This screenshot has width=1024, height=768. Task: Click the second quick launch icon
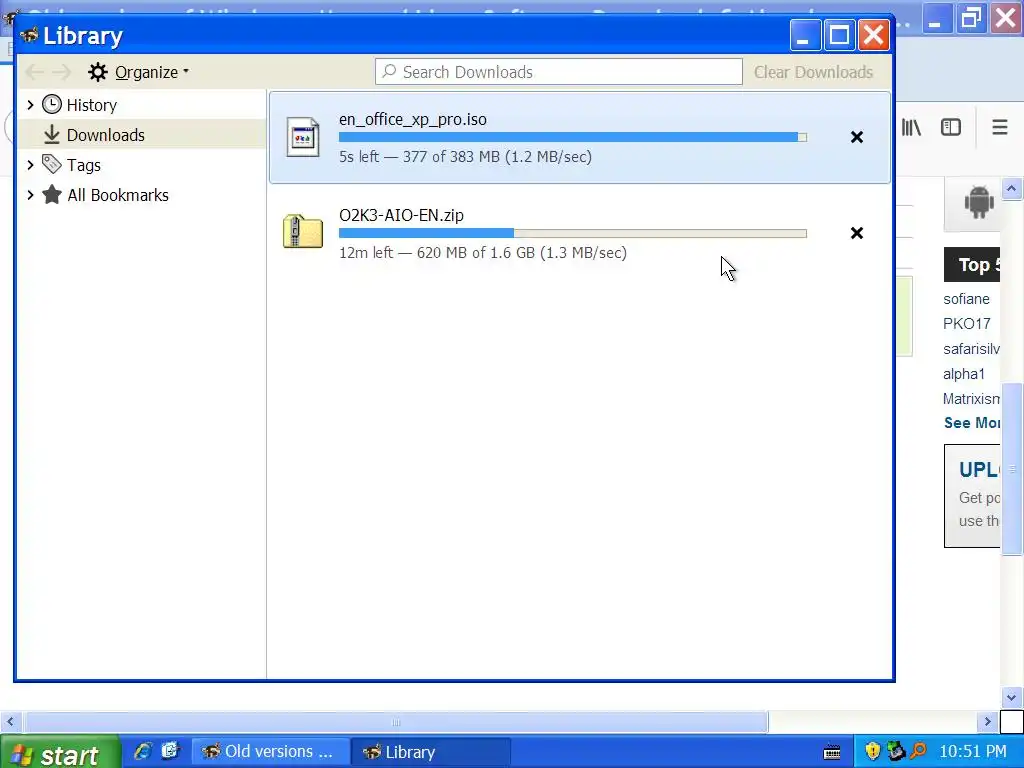tap(170, 751)
